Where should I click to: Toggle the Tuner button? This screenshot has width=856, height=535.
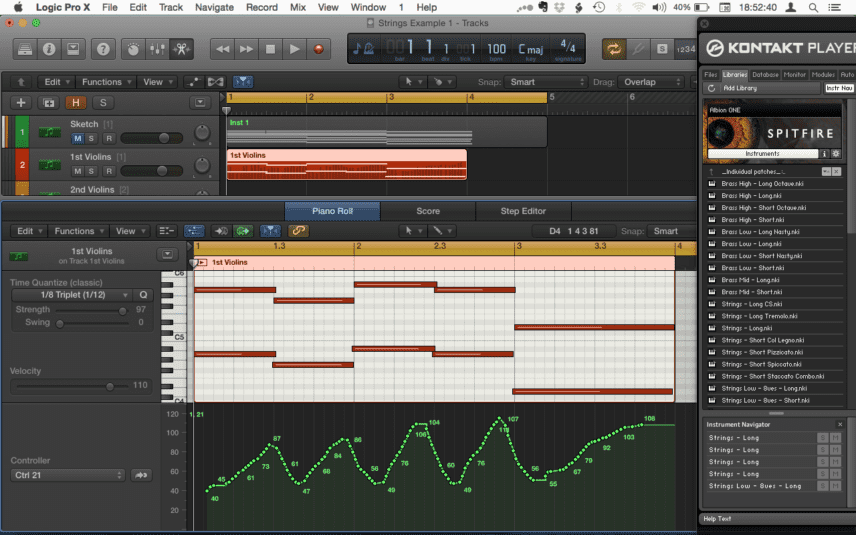click(x=638, y=49)
